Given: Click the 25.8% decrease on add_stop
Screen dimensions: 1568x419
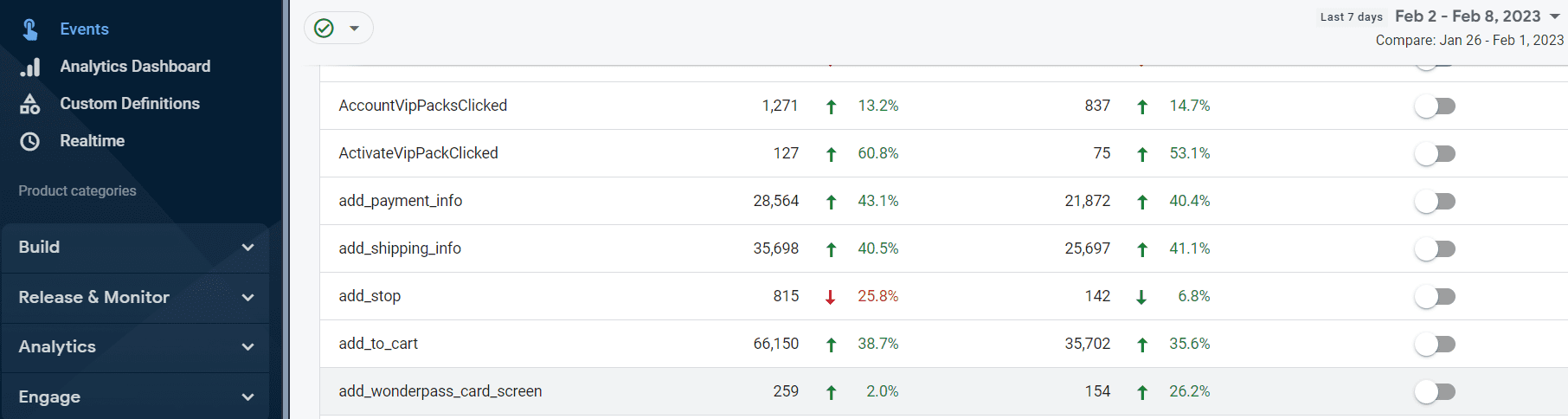Looking at the screenshot, I should [x=878, y=296].
